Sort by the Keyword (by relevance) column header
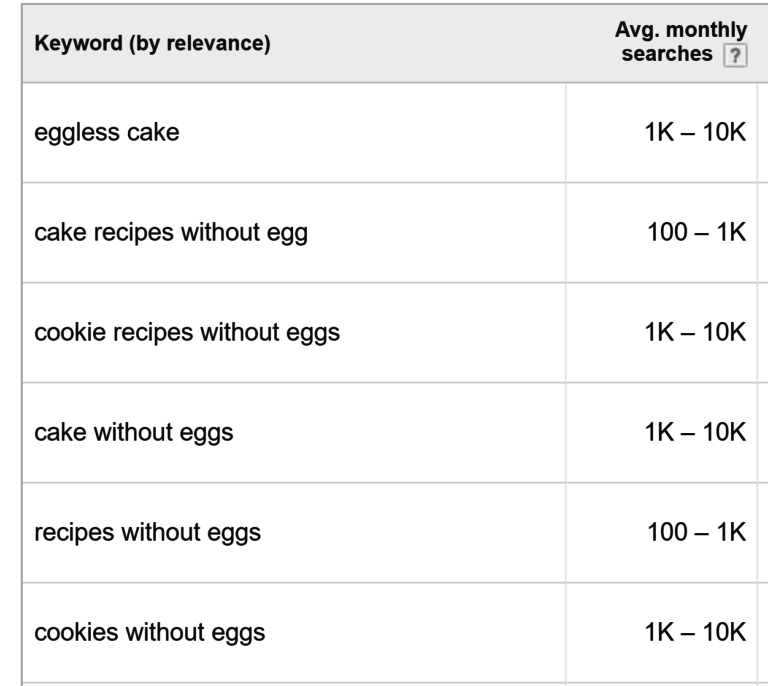The image size is (768, 686). 152,43
